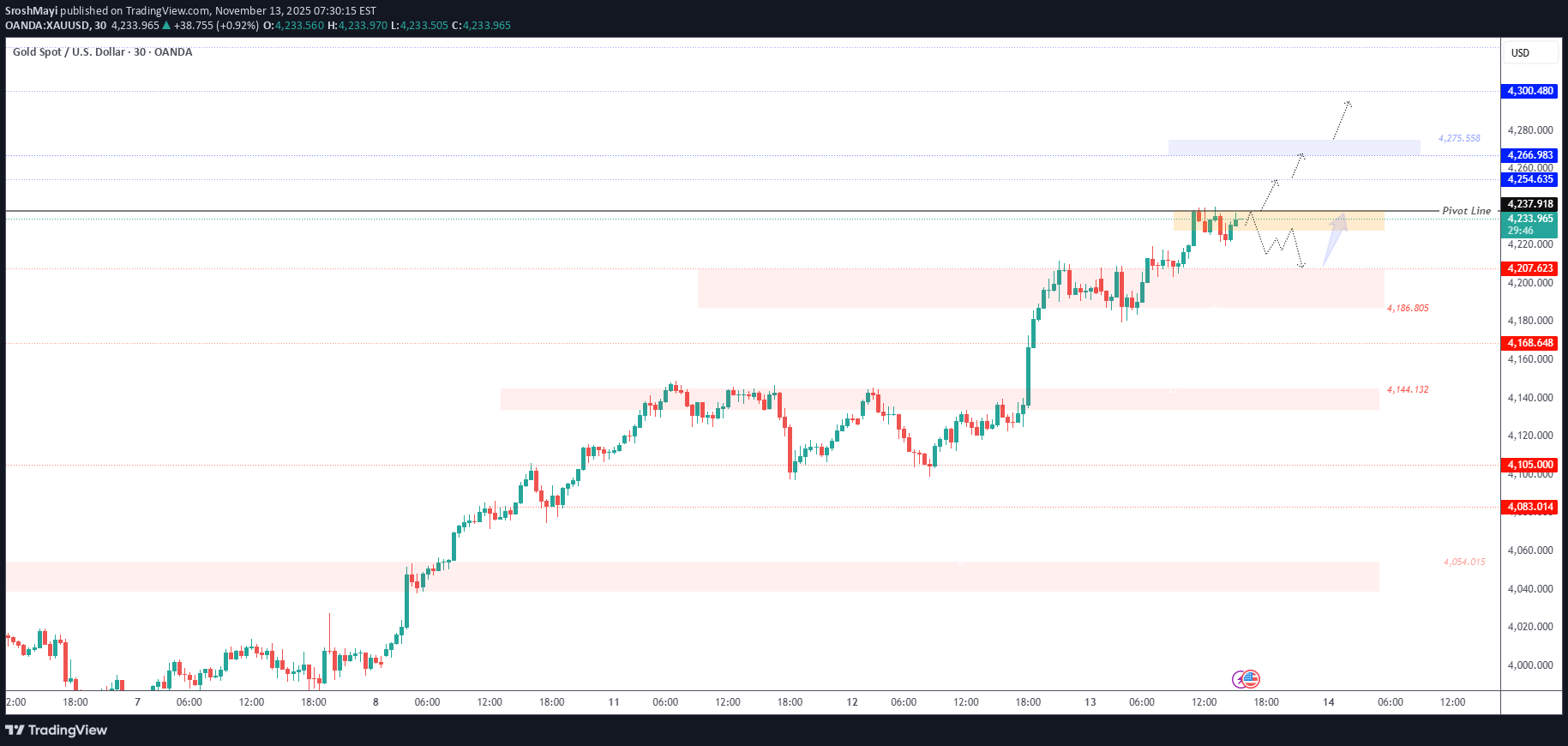Click the dotted arrowhead pointing toward 4,300

pyautogui.click(x=1348, y=104)
